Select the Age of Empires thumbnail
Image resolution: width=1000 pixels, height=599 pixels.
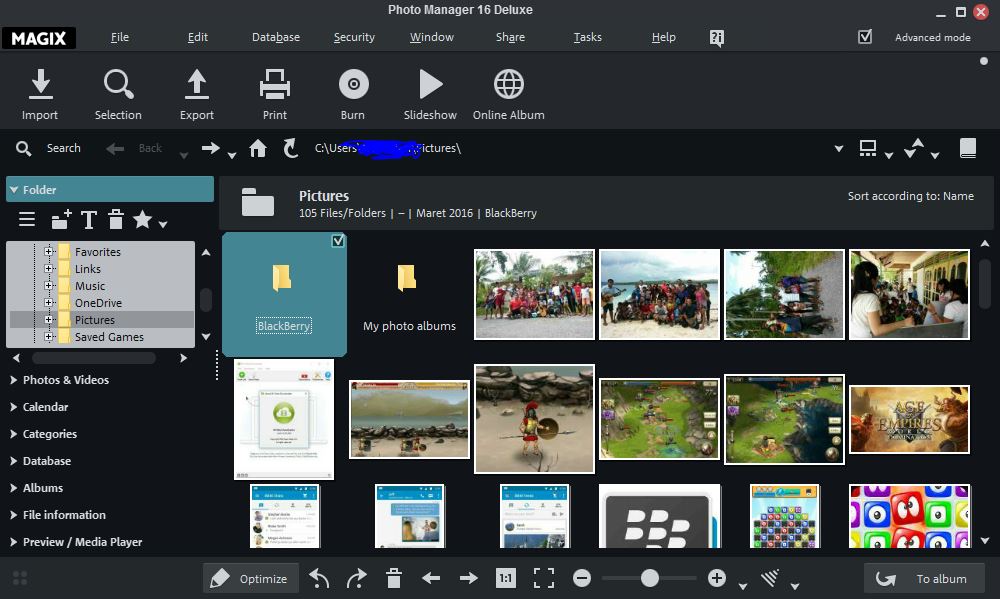tap(909, 419)
